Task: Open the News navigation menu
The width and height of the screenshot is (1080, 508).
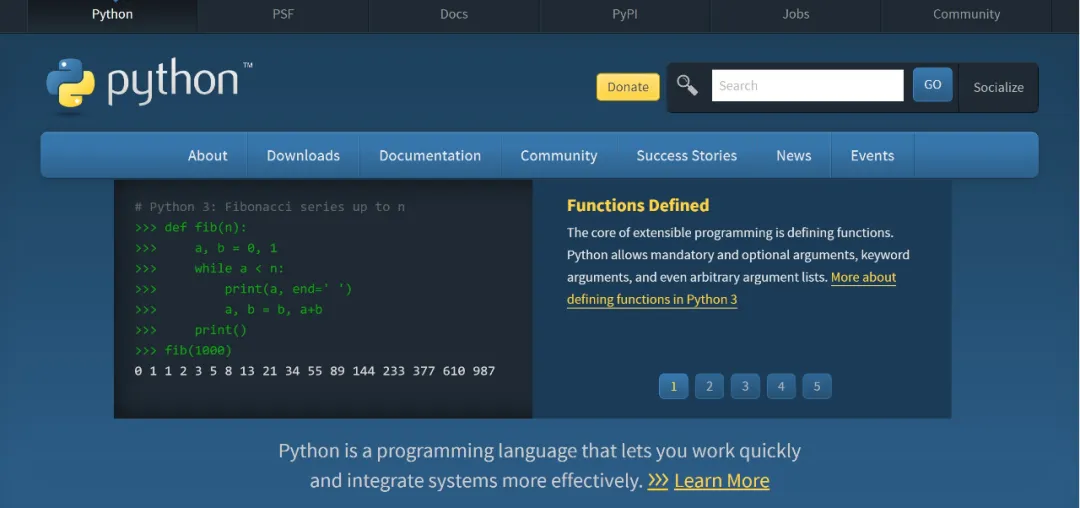Action: click(x=793, y=156)
